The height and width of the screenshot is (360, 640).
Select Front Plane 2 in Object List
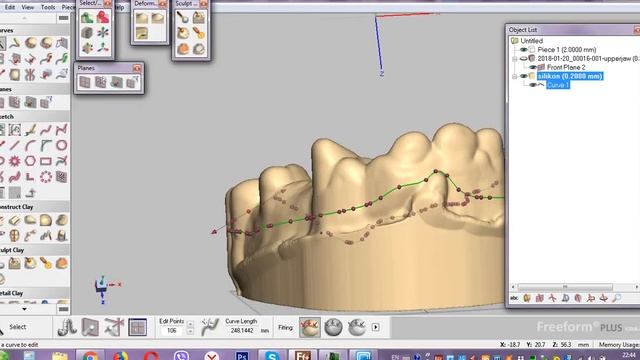click(x=566, y=67)
